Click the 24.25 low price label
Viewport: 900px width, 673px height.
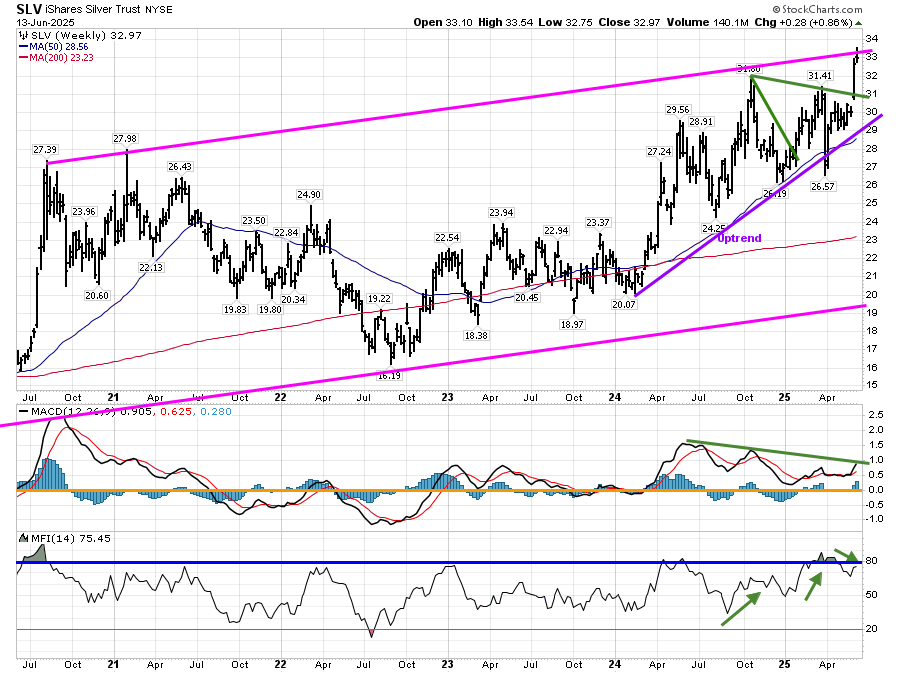click(714, 228)
